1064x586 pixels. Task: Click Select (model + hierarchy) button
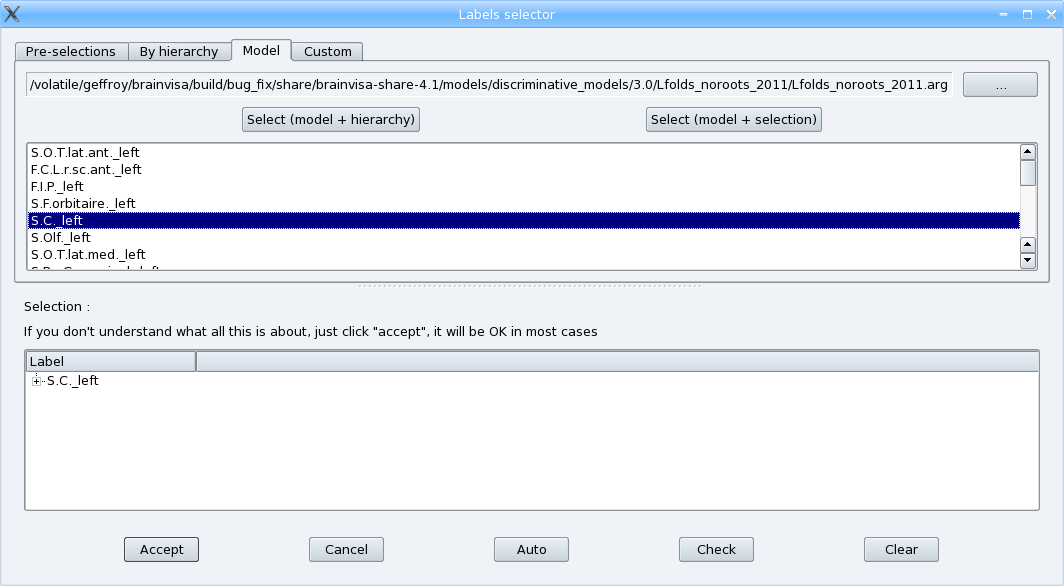331,120
